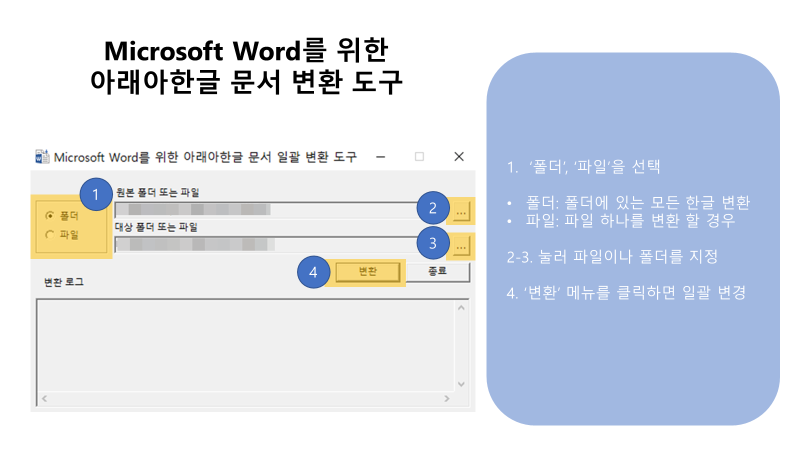The width and height of the screenshot is (800, 450).
Task: Click the 원본 폴더 또는 파일 label
Action: tap(158, 192)
